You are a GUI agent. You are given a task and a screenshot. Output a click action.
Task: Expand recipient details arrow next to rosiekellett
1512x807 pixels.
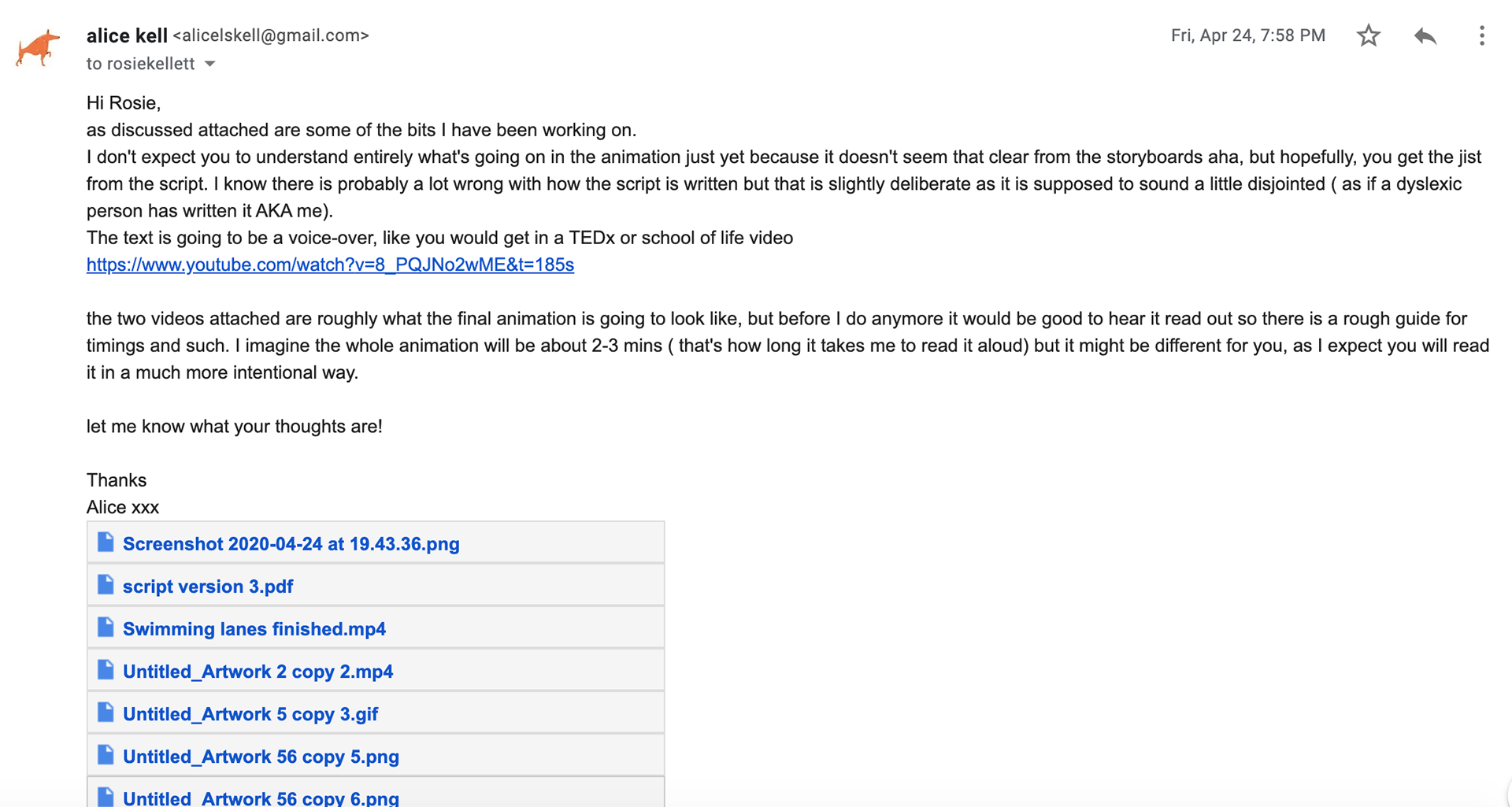[x=210, y=64]
